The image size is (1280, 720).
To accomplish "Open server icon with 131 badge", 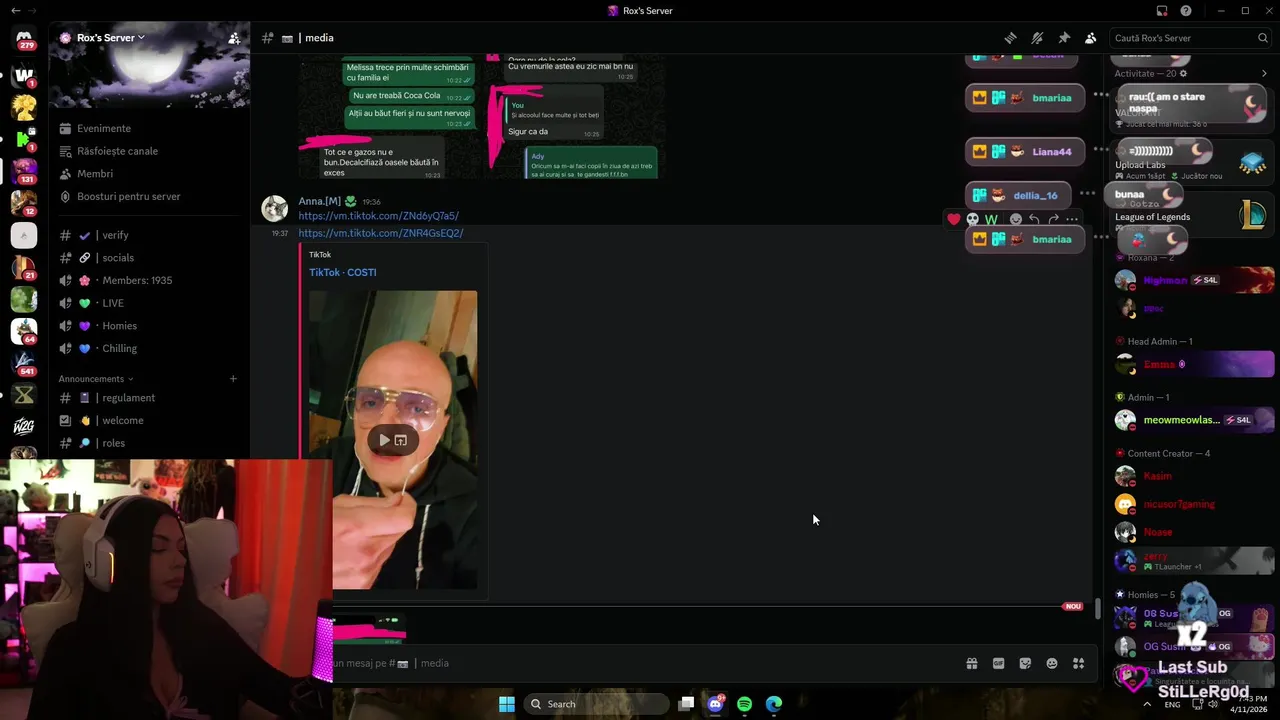I will [x=24, y=170].
